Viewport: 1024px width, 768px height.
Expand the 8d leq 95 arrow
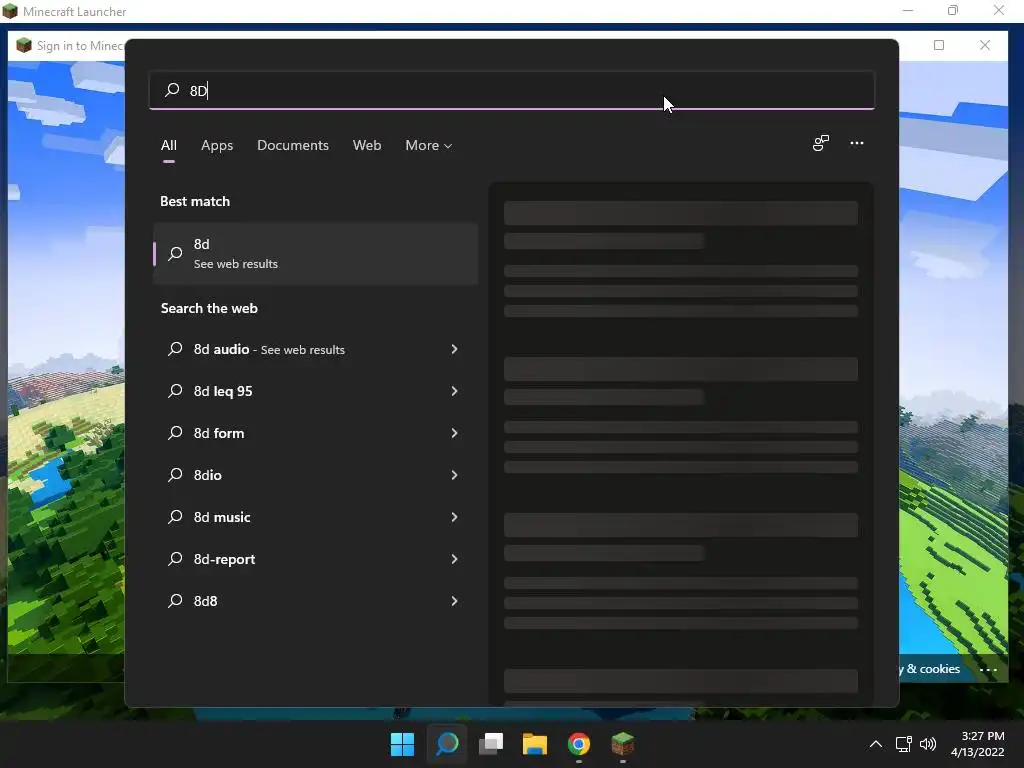454,391
